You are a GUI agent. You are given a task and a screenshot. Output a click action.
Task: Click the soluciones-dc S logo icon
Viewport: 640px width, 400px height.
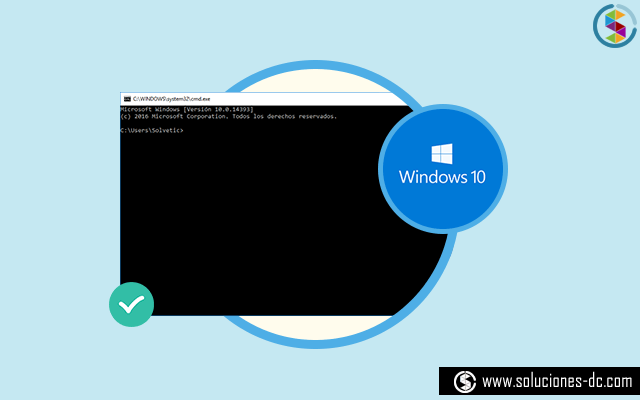click(x=465, y=382)
